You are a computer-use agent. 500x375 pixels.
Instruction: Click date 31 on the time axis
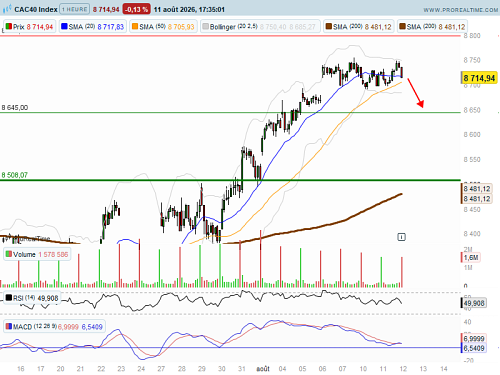[x=242, y=369]
